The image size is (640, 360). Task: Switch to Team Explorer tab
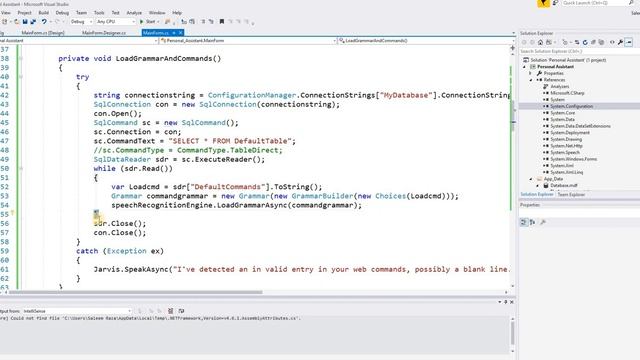pyautogui.click(x=571, y=195)
